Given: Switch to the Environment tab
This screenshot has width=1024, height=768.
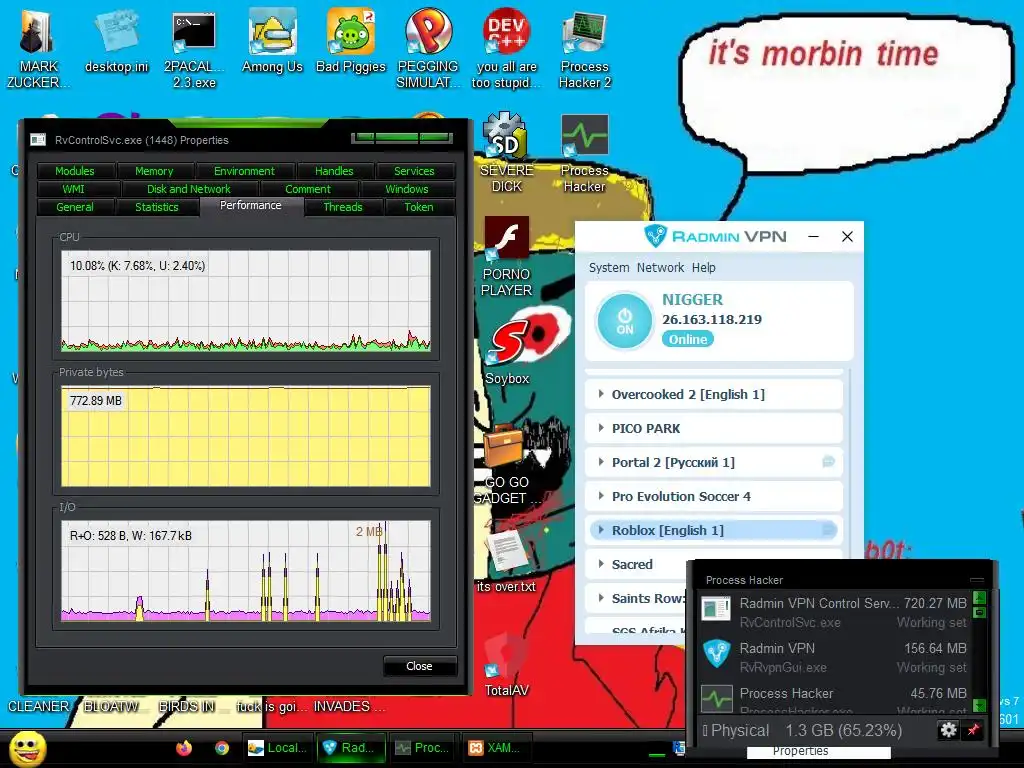Looking at the screenshot, I should (244, 171).
